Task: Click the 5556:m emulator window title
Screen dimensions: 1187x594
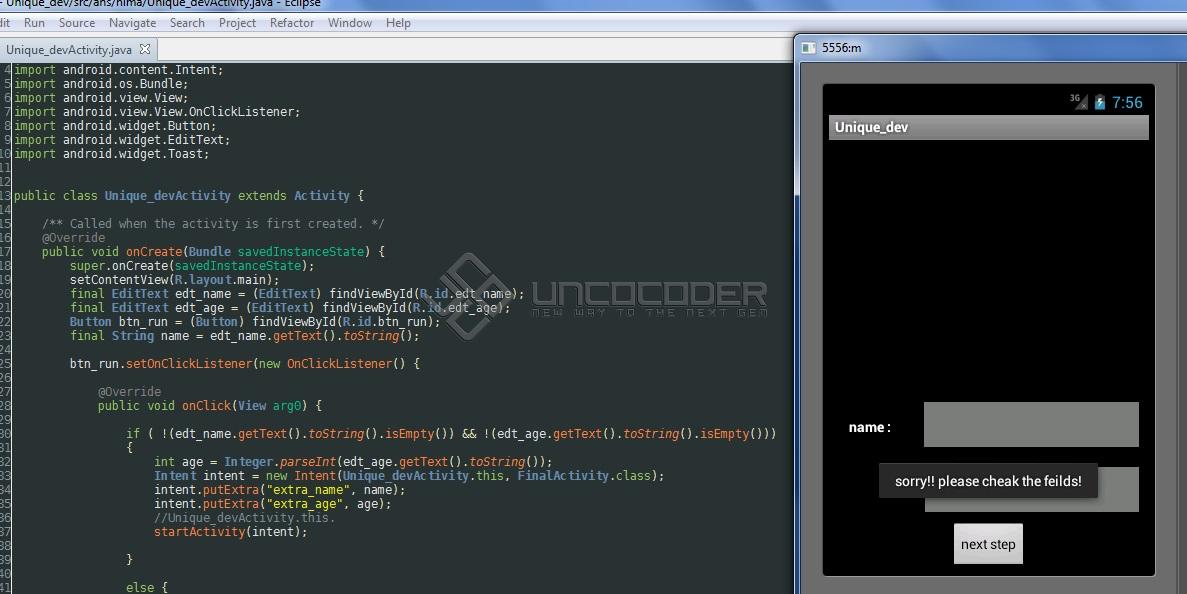Action: 841,48
